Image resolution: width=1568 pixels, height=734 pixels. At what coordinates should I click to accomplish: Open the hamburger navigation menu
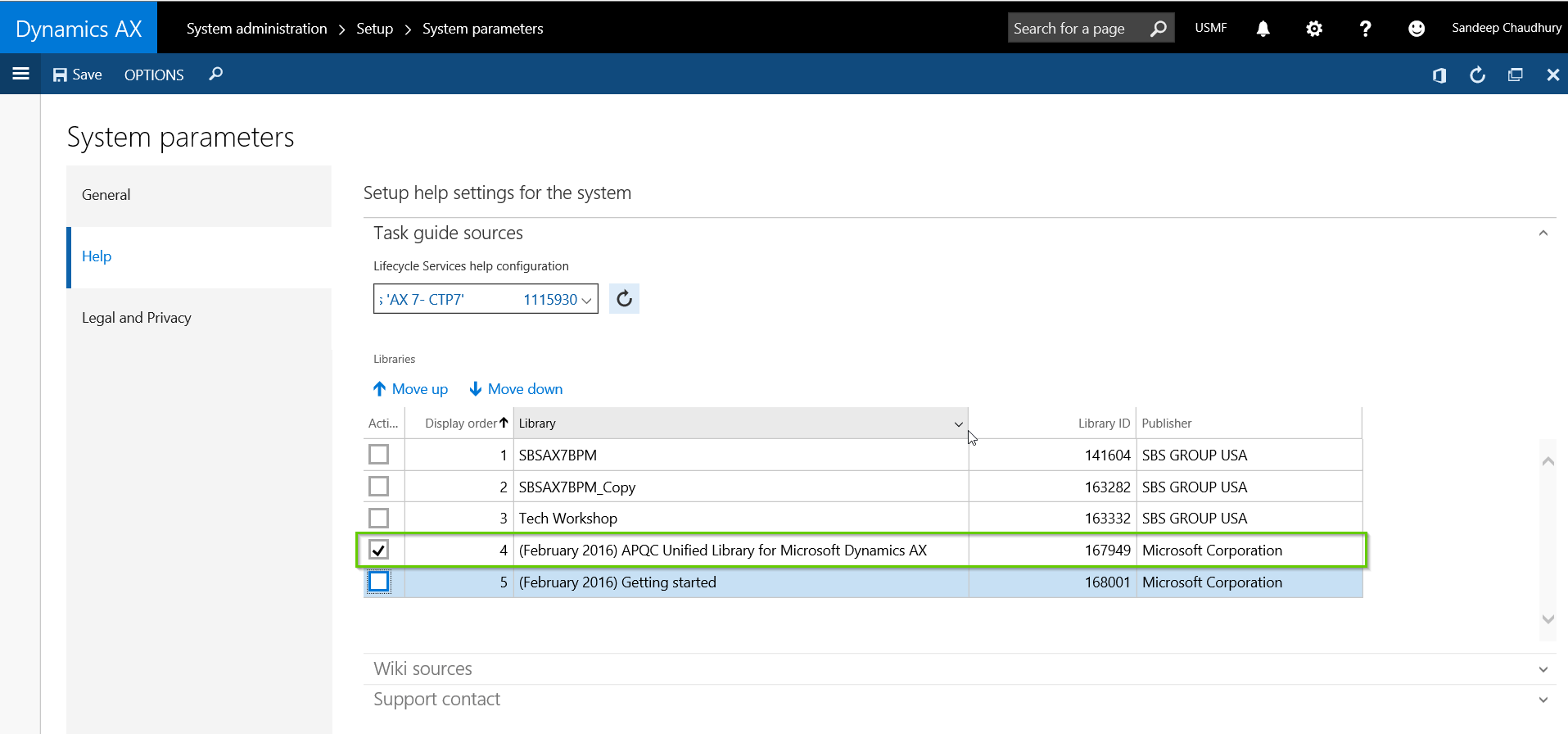click(20, 74)
